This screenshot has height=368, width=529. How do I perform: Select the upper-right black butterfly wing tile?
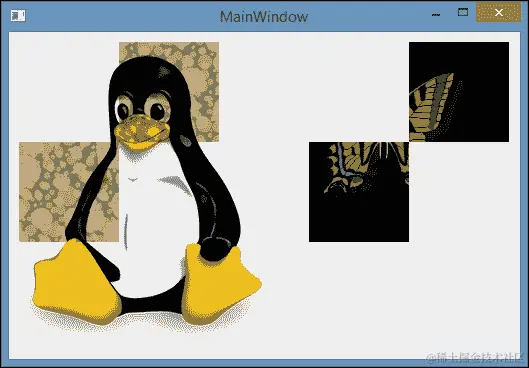point(459,92)
